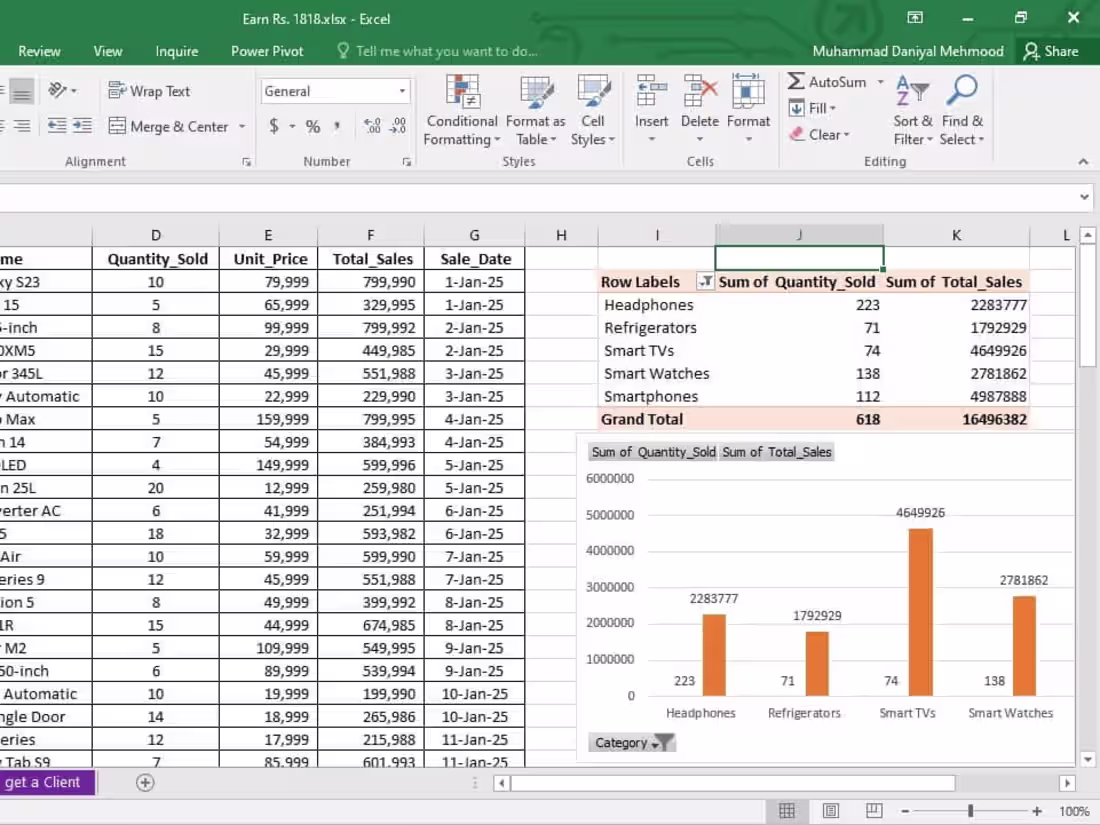This screenshot has width=1100, height=825.
Task: Open Merge & Center dropdown arrow
Action: coord(242,126)
